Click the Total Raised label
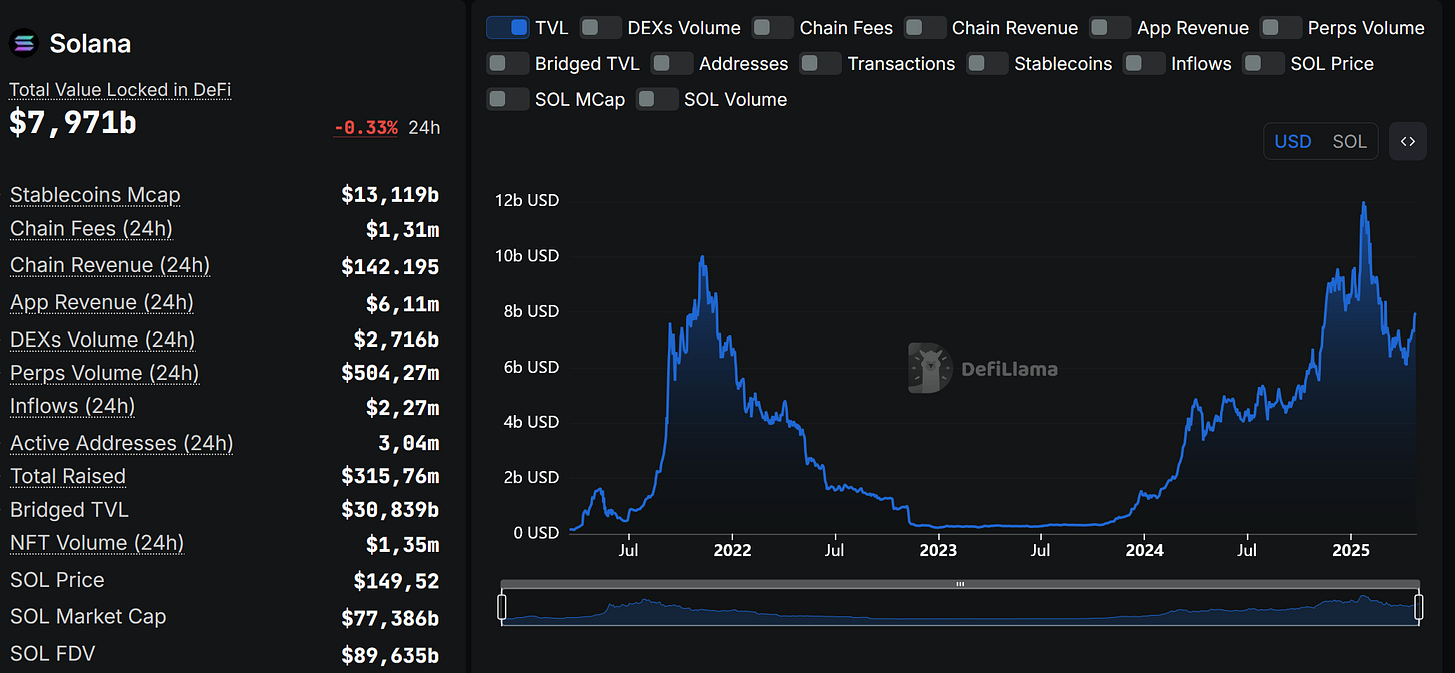1455x673 pixels. click(x=68, y=476)
